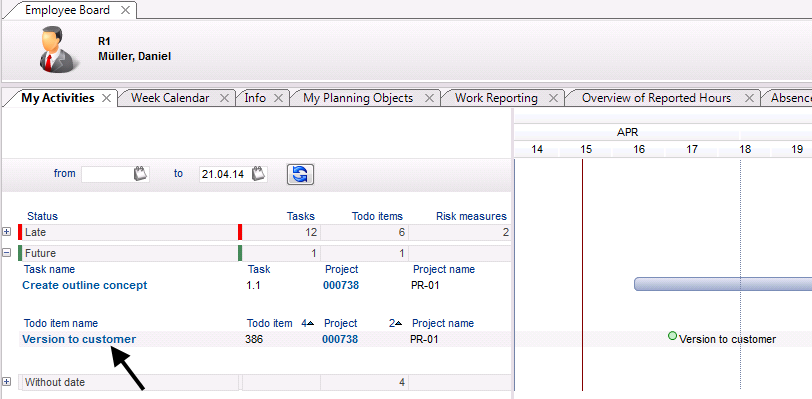Viewport: 812px width, 399px height.
Task: Open Overview of Reported Hours tab
Action: 656,98
